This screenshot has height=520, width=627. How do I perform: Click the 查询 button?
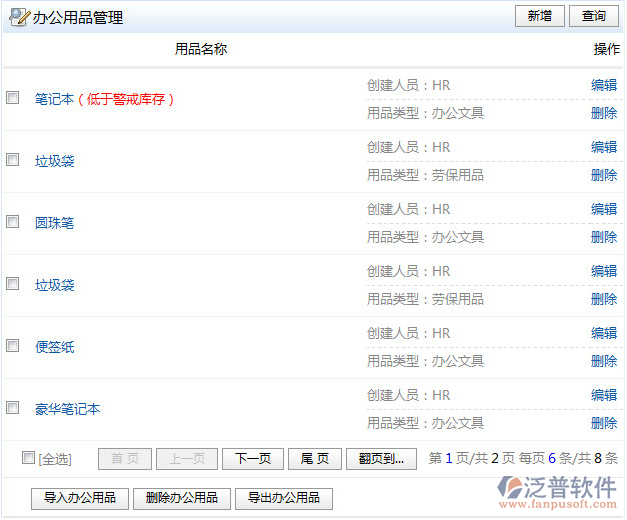point(594,16)
